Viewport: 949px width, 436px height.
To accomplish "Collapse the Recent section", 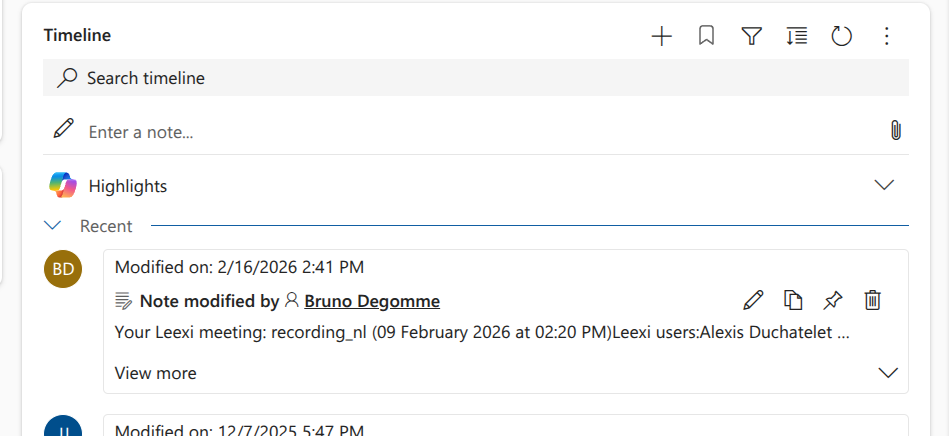I will (53, 225).
